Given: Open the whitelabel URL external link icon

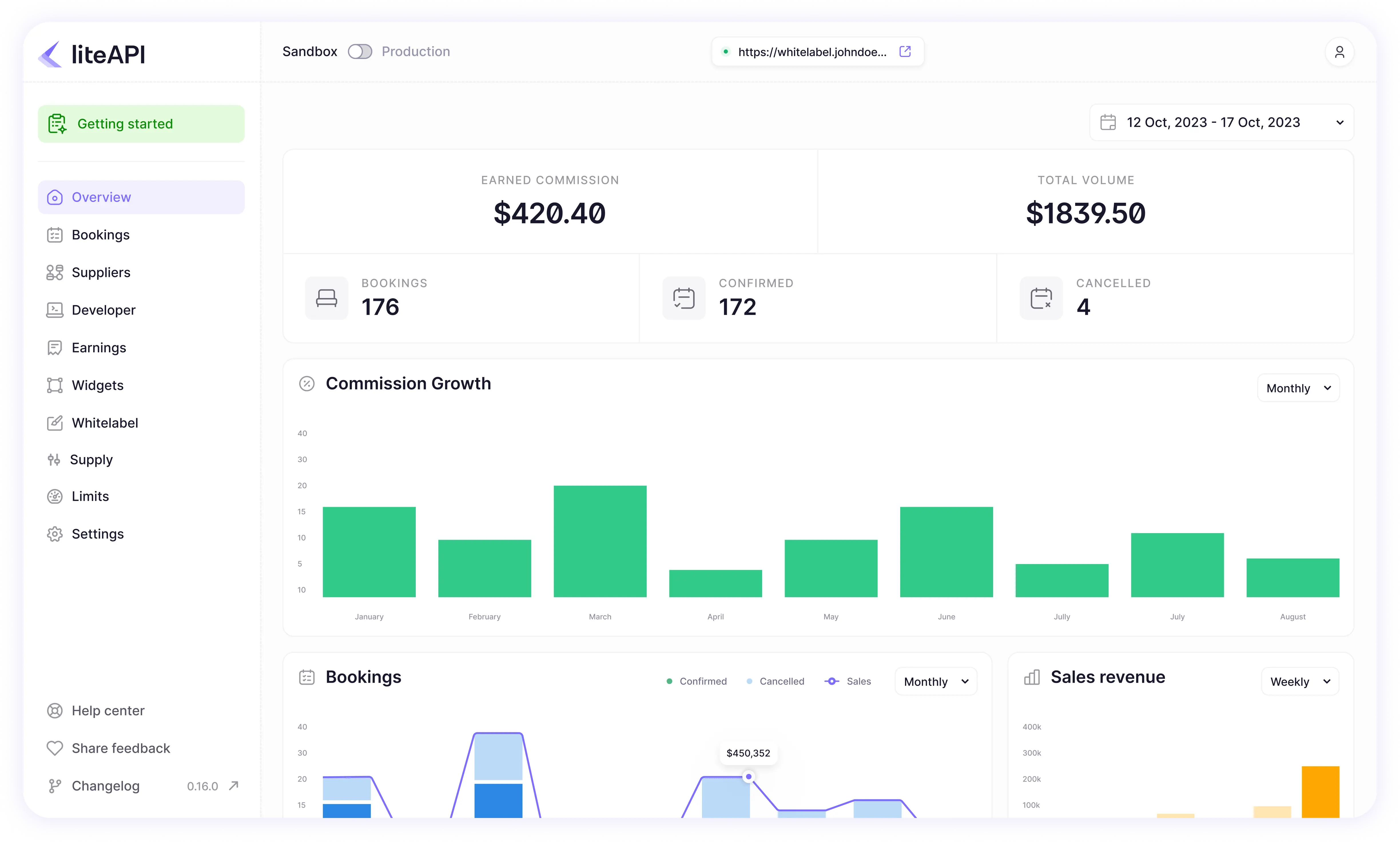Looking at the screenshot, I should point(905,51).
